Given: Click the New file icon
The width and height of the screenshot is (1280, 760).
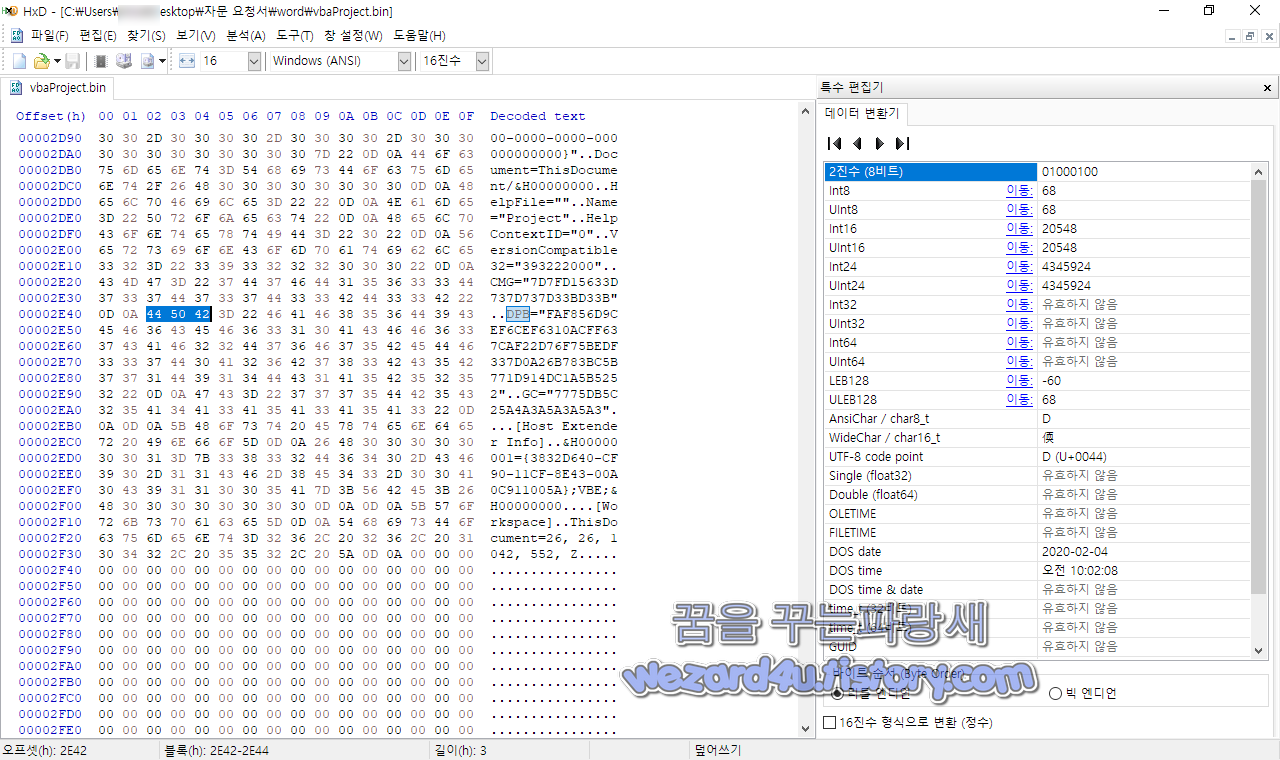Looking at the screenshot, I should click(19, 61).
